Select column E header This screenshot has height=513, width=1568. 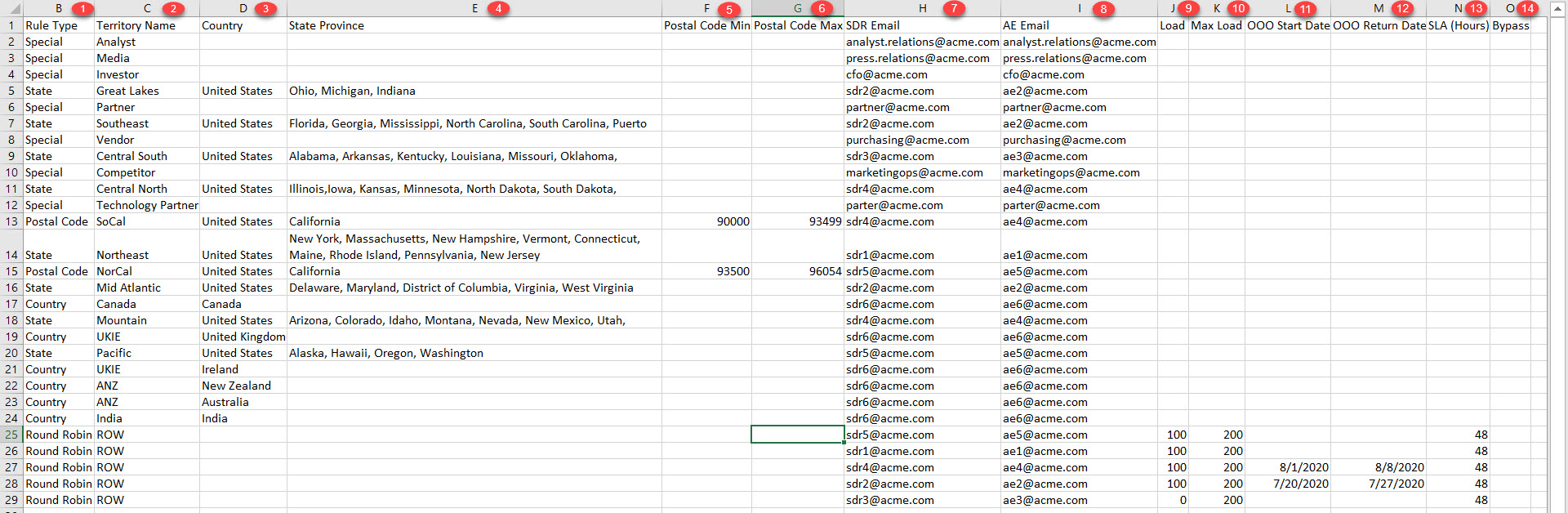pyautogui.click(x=474, y=9)
